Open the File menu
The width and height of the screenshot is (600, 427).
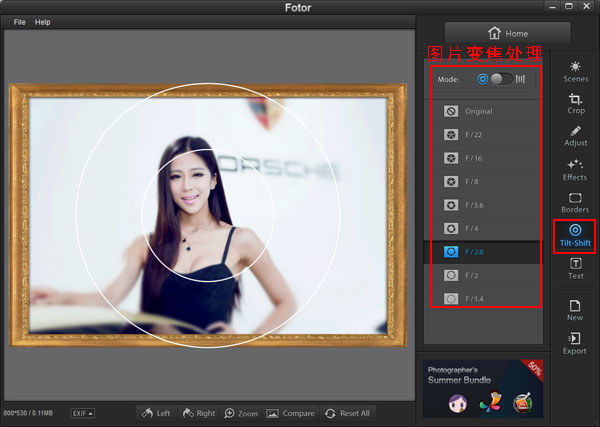tap(20, 22)
